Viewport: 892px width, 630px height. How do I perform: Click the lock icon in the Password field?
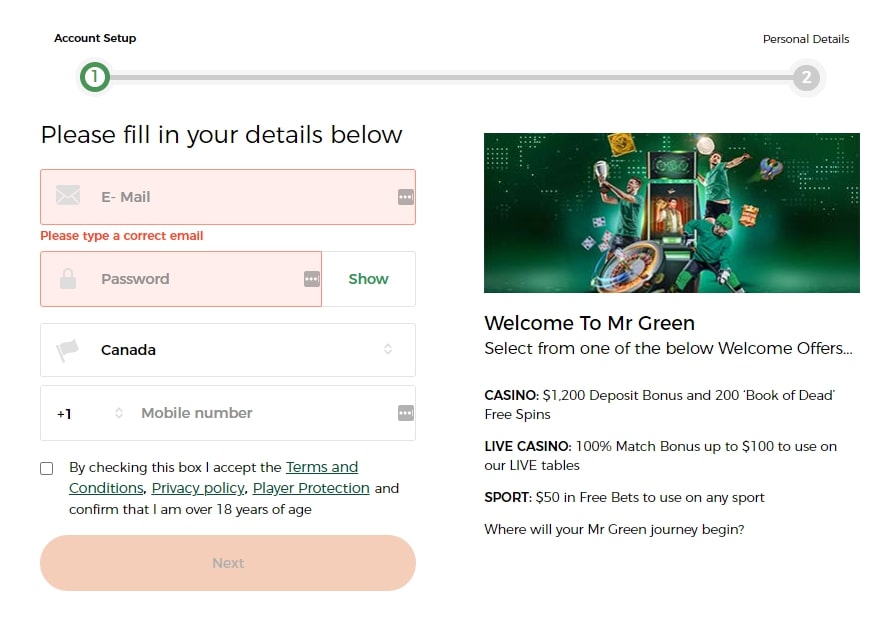click(x=66, y=278)
